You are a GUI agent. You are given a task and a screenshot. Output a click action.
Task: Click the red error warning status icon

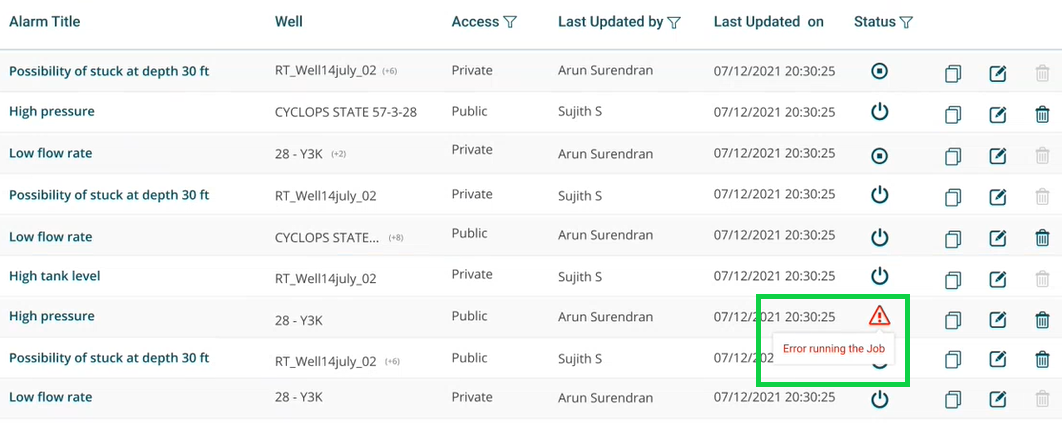click(x=879, y=316)
